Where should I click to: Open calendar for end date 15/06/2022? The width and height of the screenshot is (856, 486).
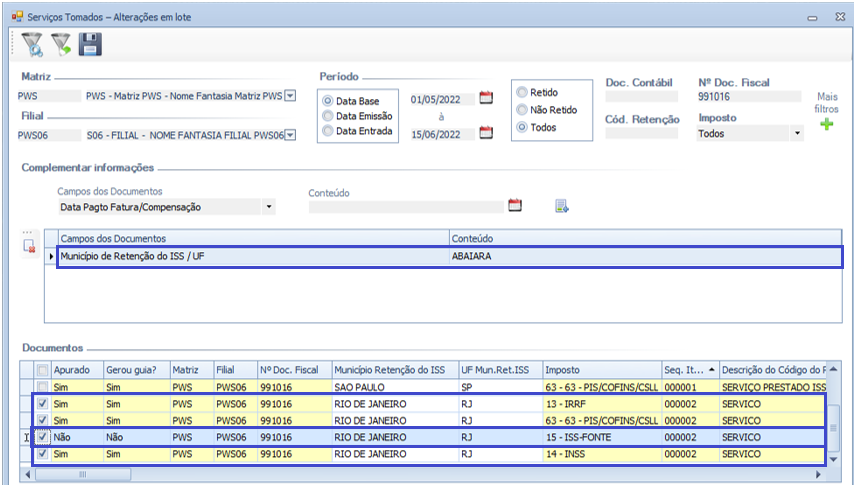pos(487,133)
